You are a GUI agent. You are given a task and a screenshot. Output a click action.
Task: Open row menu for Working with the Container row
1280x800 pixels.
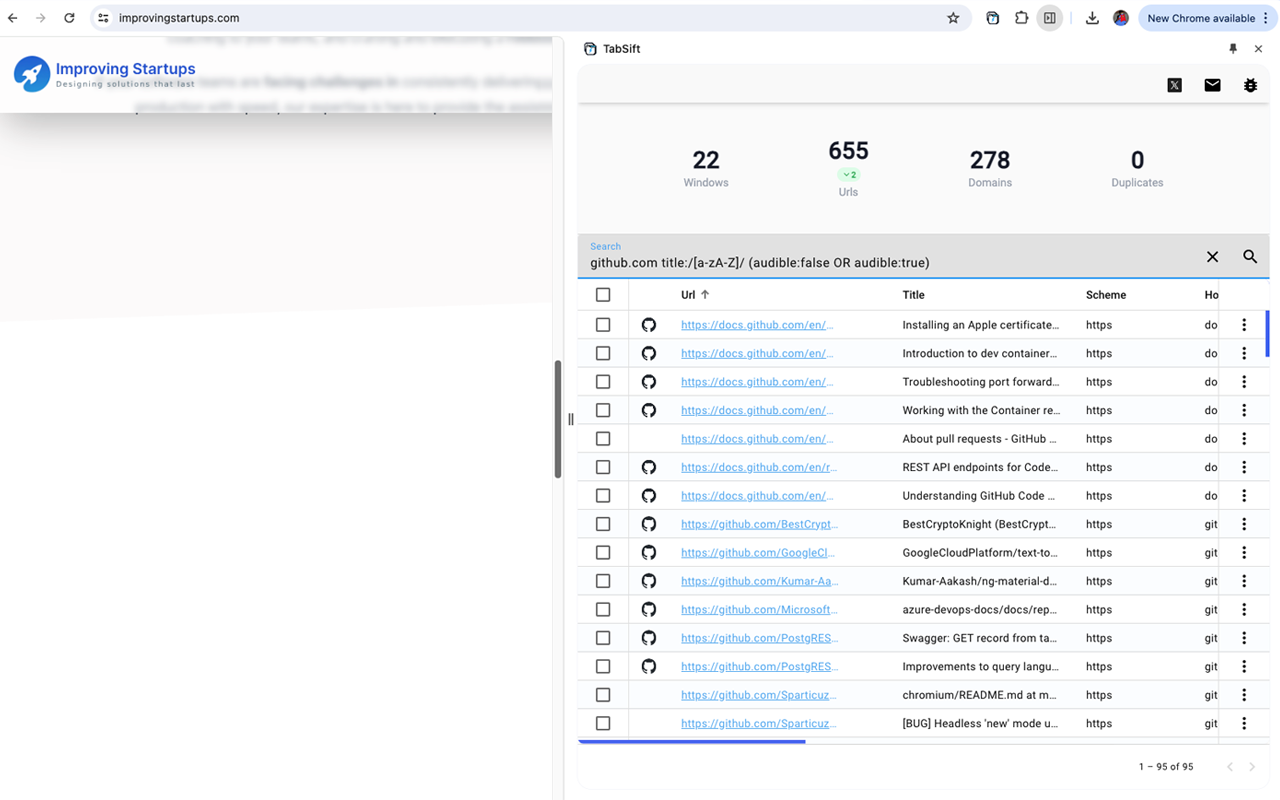click(1244, 410)
